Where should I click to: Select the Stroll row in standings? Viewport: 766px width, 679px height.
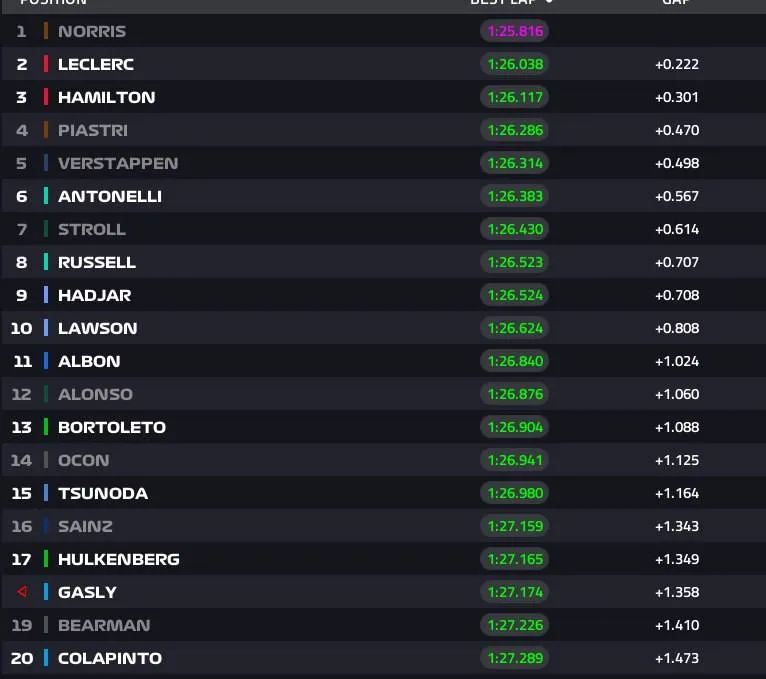click(x=383, y=229)
